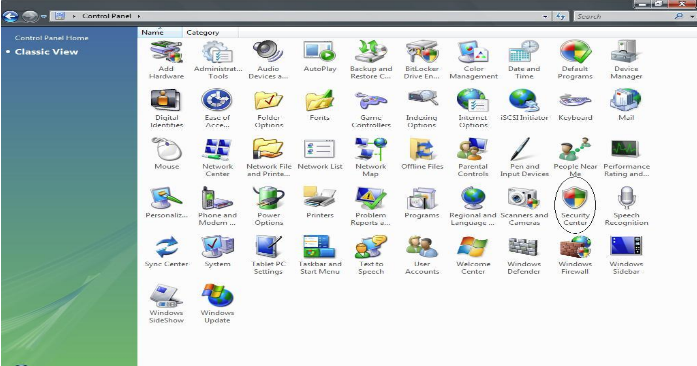Expand the Control Panel breadcrumb arrow
Viewport: 697px width, 366px height.
(x=139, y=16)
